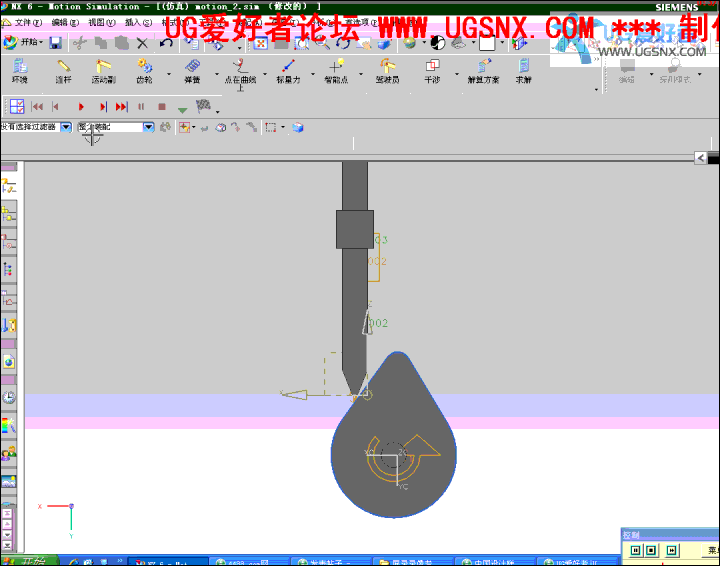Click the orange rotation driver arrow on cam
This screenshot has height=566, width=720.
pos(402,457)
